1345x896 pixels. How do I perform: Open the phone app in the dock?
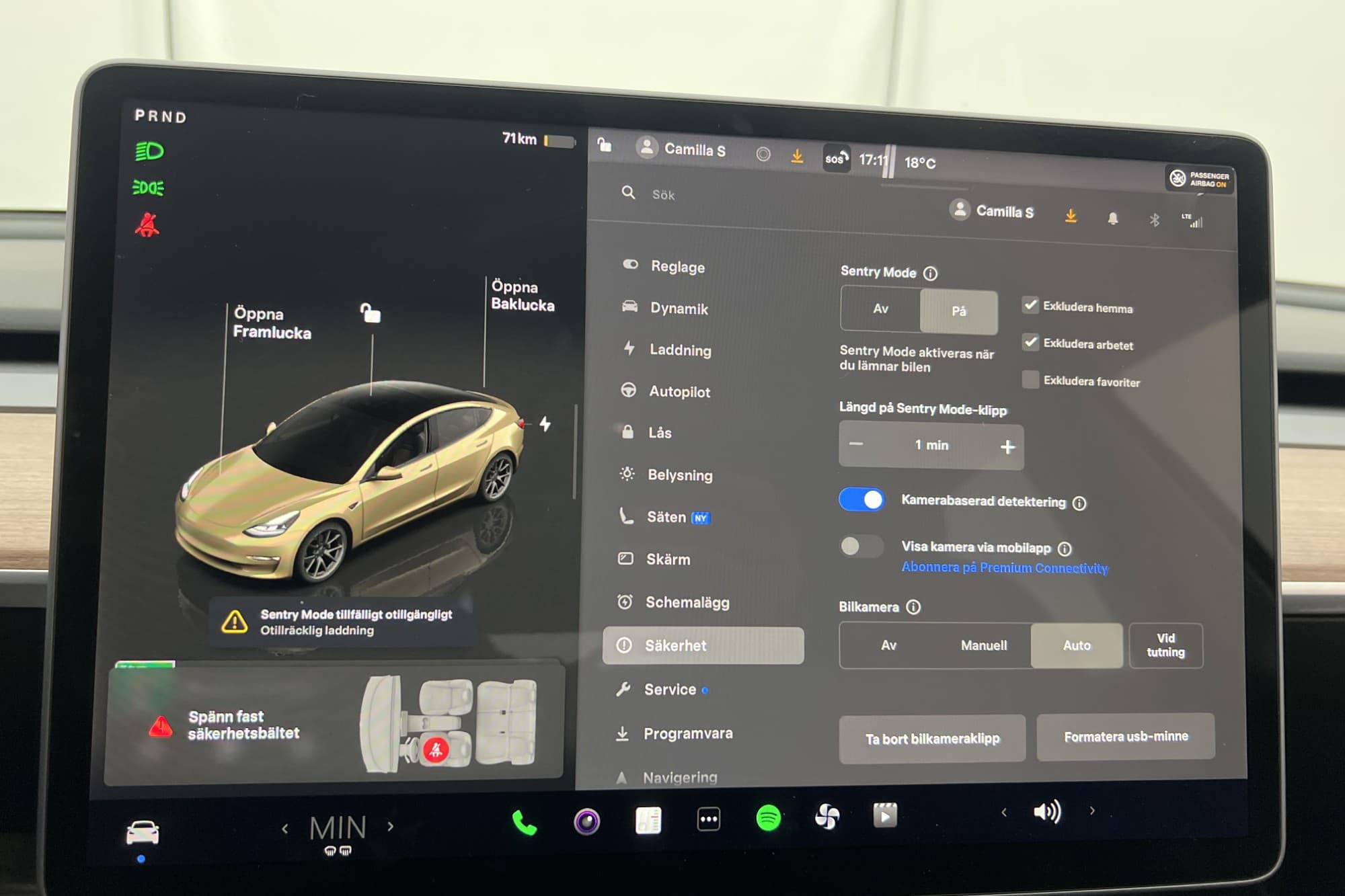pos(525,821)
